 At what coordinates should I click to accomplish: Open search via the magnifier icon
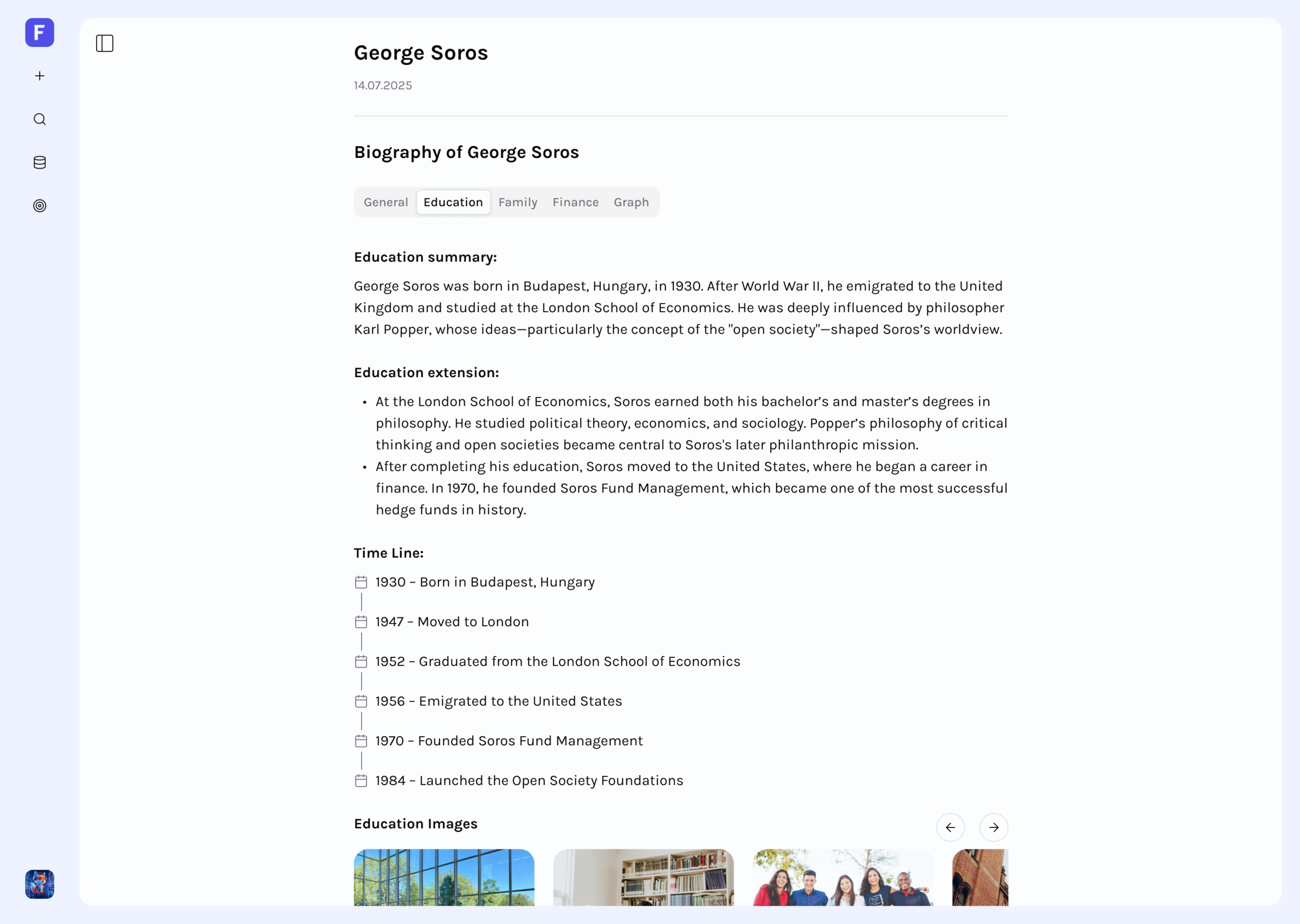tap(39, 119)
